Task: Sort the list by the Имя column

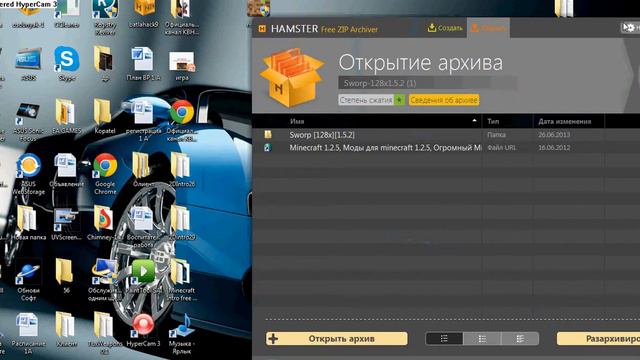Action: [297, 121]
